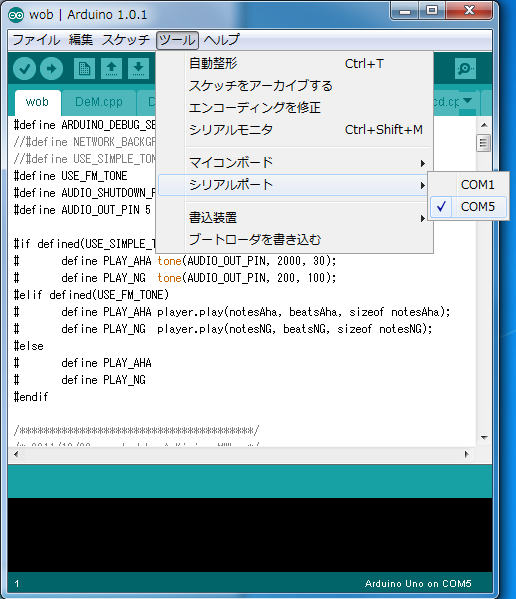Choose ブートローダを書き込む entry
Screen dimensions: 516x599
293,240
